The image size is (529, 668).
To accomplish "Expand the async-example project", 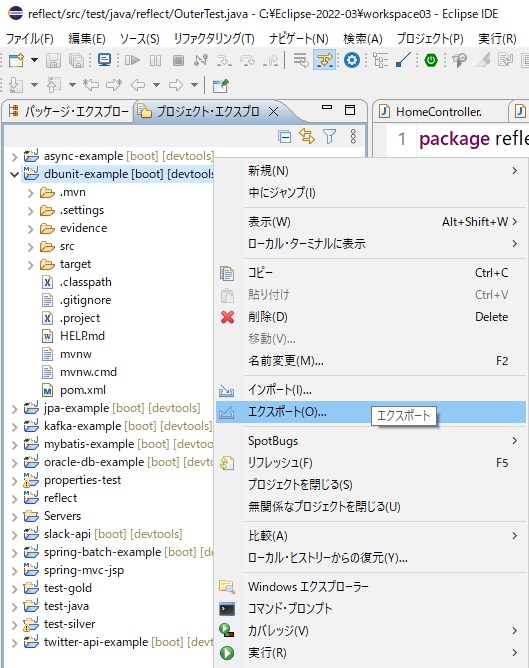I will coord(14,157).
